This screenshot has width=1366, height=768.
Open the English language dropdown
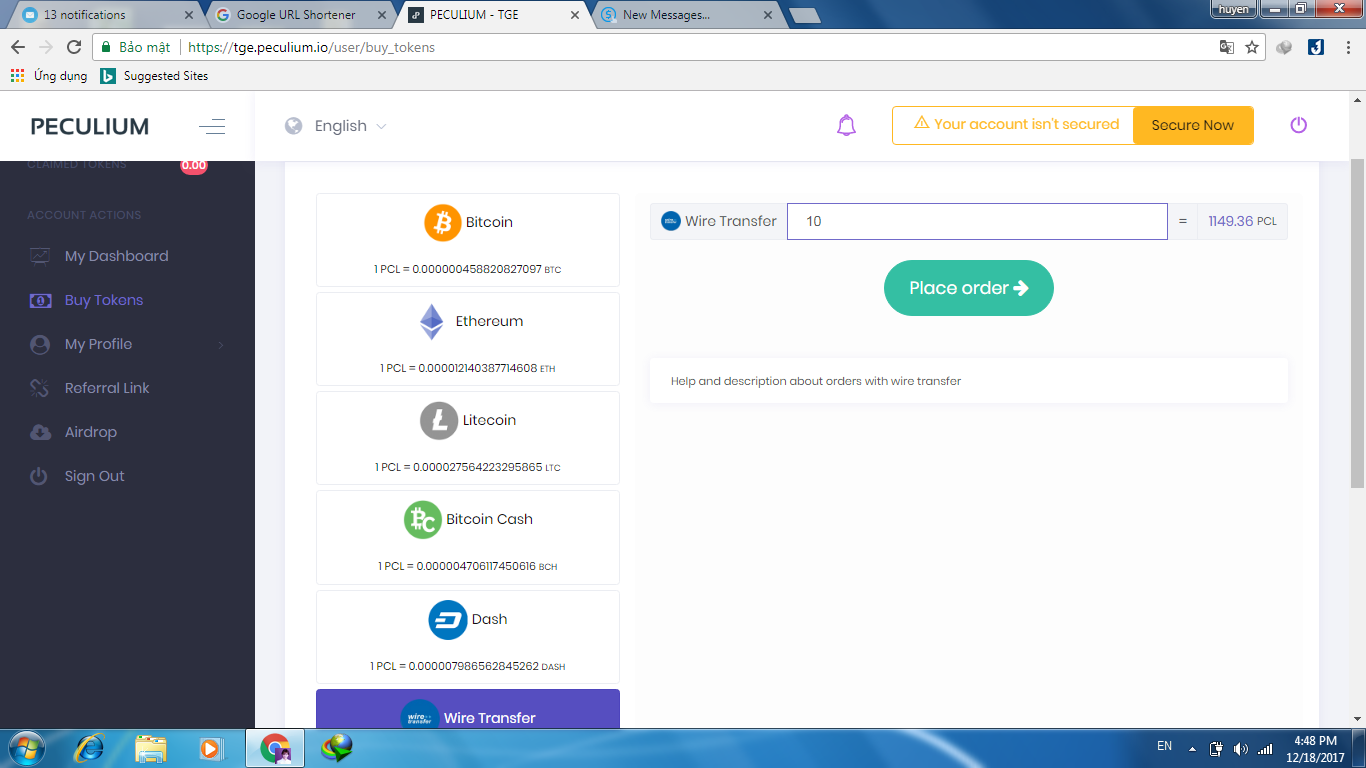(x=336, y=126)
